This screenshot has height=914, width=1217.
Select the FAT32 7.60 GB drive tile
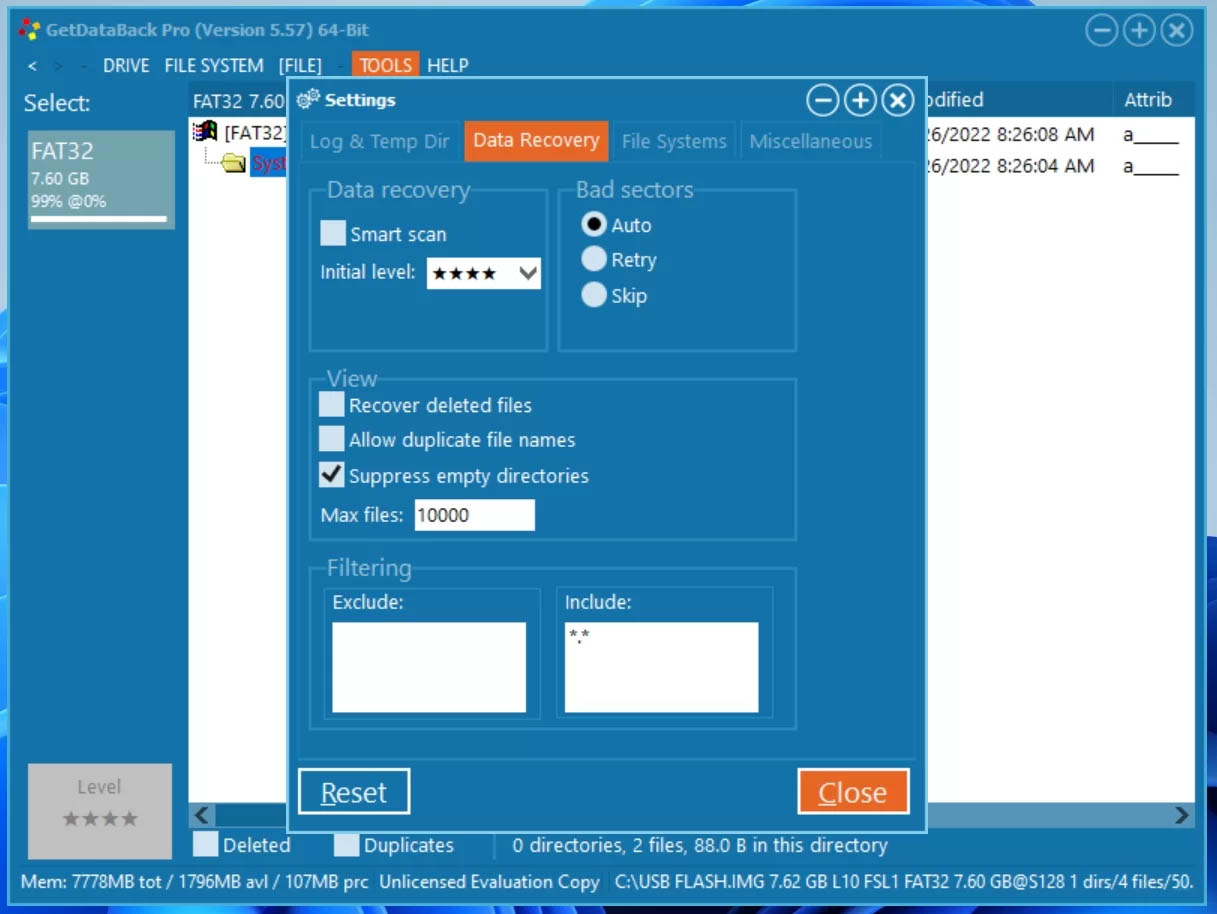pyautogui.click(x=101, y=180)
